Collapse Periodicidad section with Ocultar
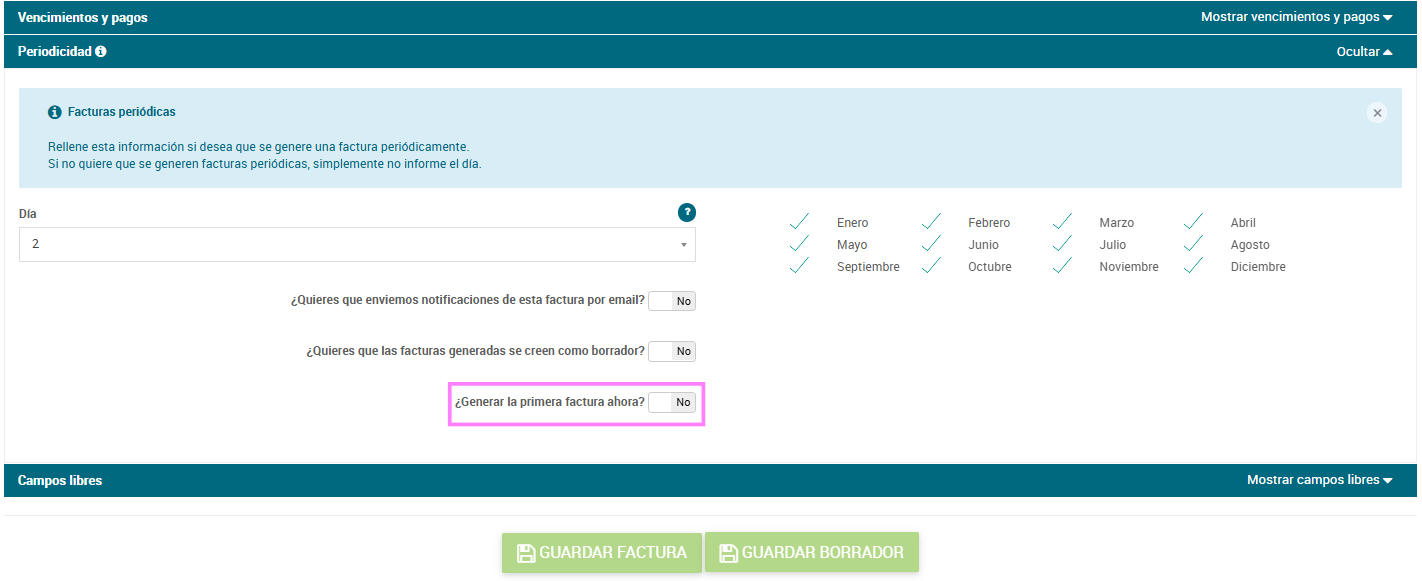1422x581 pixels. 1364,52
